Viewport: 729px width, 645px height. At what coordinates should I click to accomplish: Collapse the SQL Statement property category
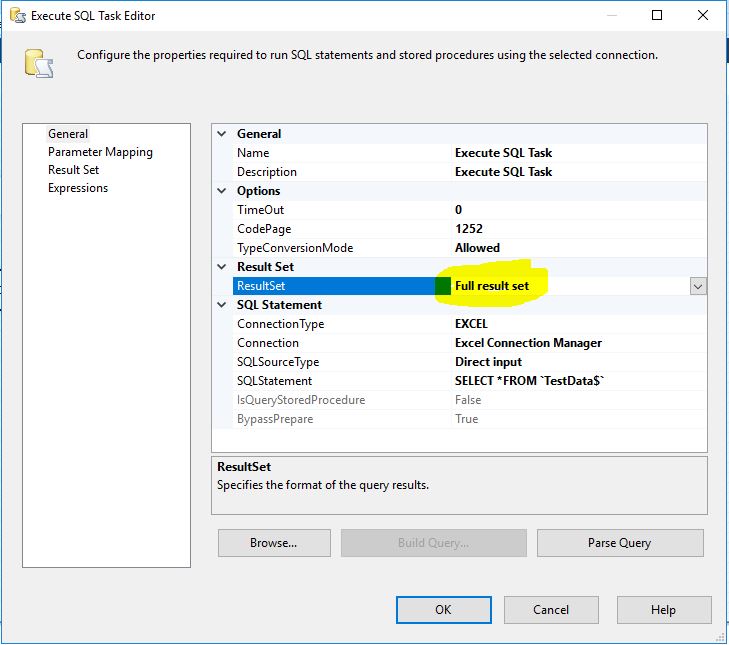point(222,305)
